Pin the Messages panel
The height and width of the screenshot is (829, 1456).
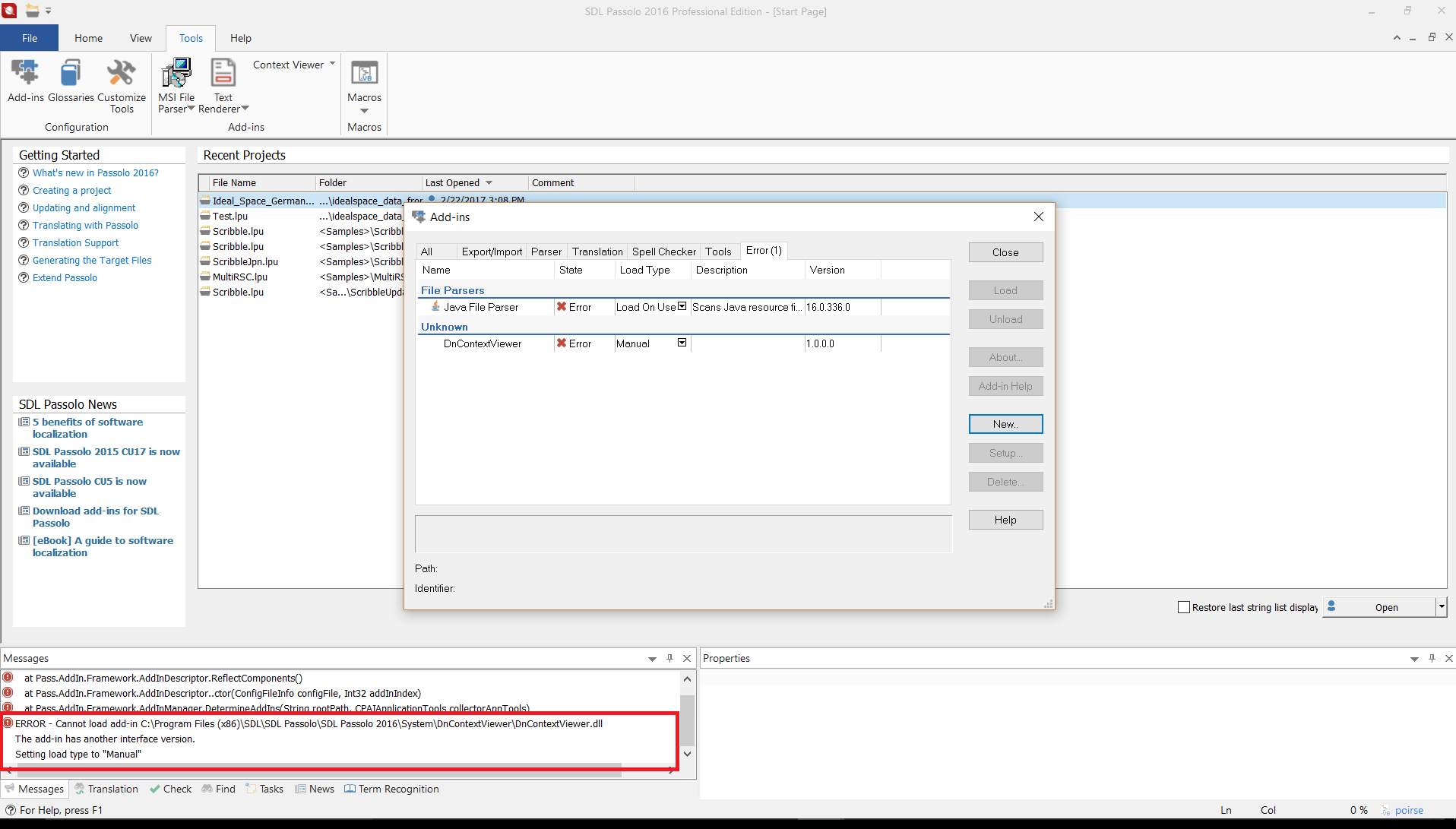tap(669, 658)
